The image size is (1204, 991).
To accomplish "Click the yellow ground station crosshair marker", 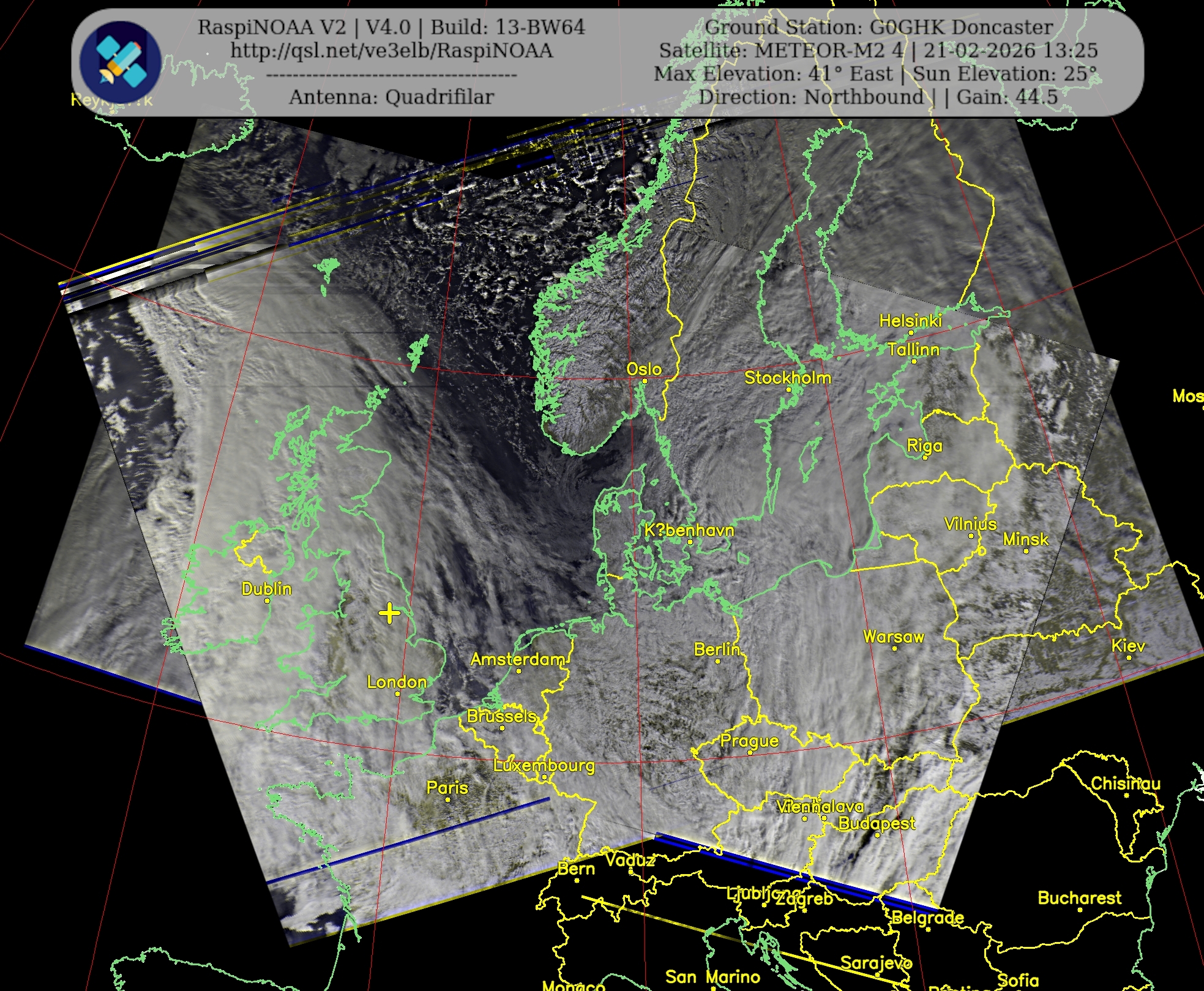I will (389, 613).
